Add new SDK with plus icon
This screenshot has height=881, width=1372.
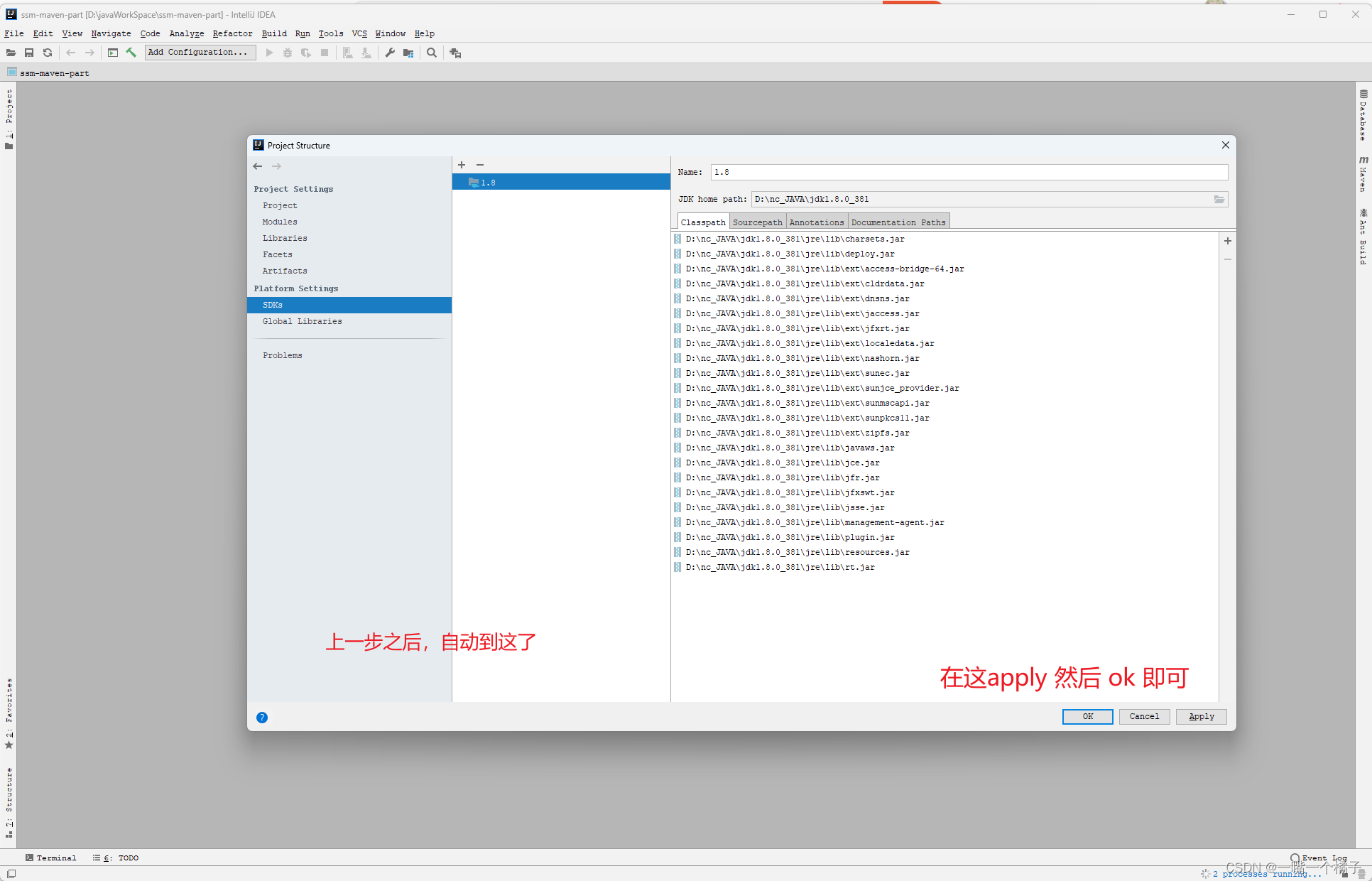(x=462, y=165)
